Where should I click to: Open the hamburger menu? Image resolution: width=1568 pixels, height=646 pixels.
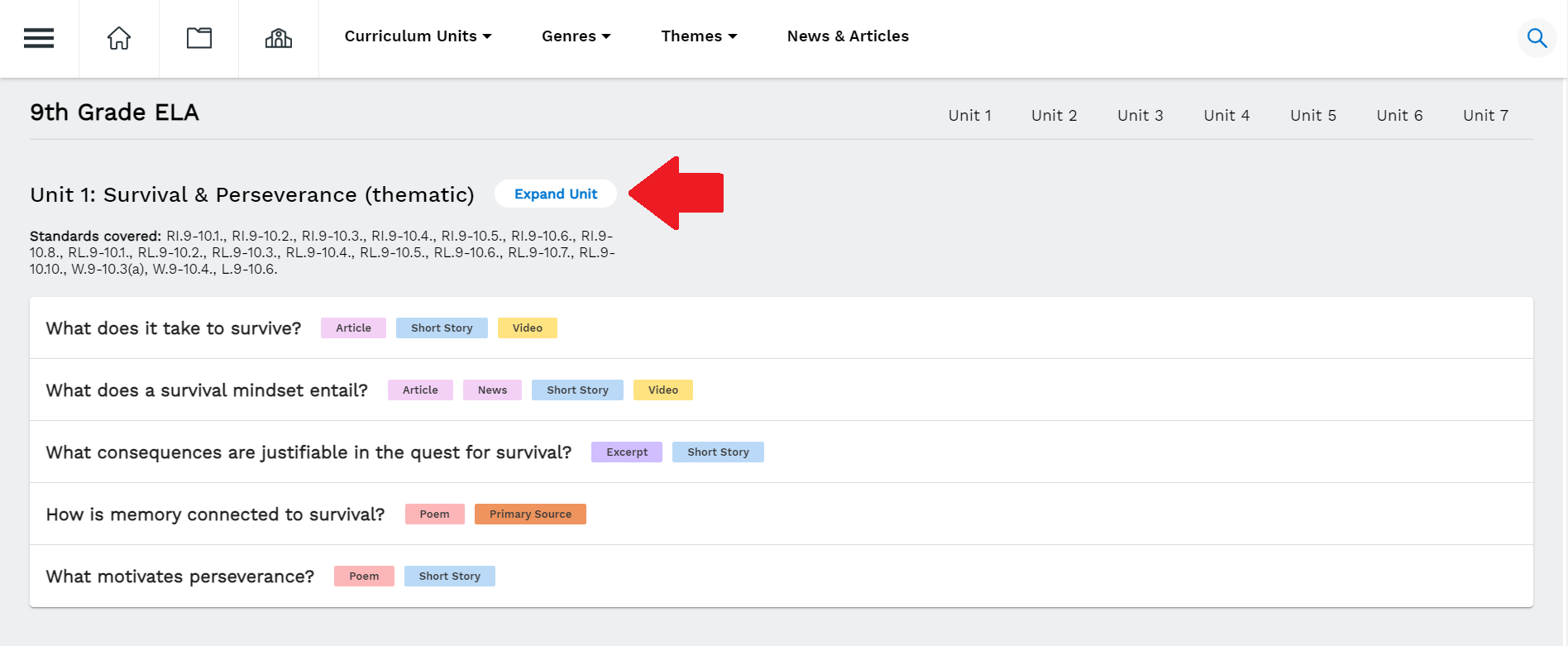pos(39,38)
